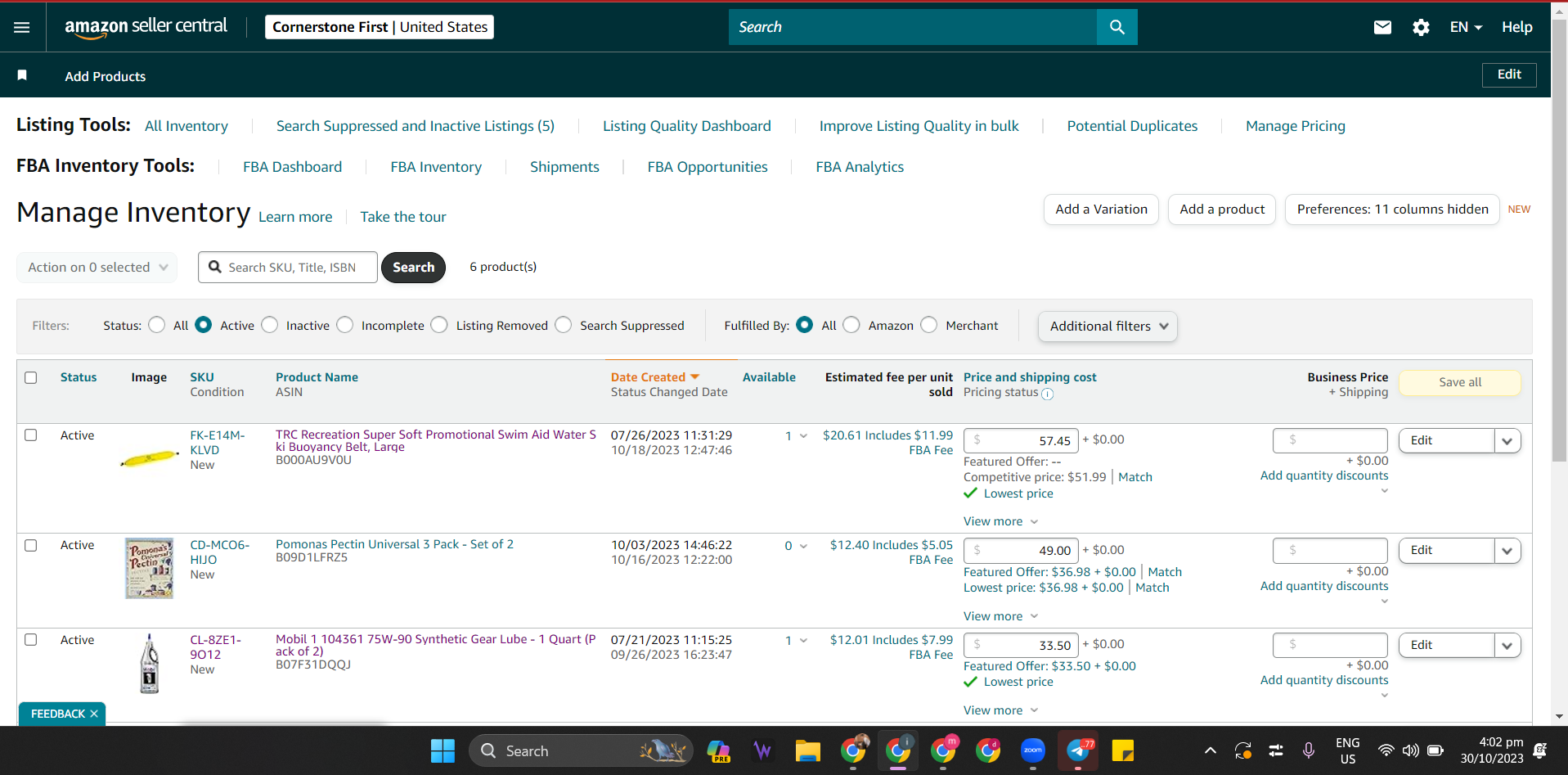This screenshot has height=775, width=1568.
Task: Open Preferences: 11 columns hidden
Action: tap(1392, 210)
